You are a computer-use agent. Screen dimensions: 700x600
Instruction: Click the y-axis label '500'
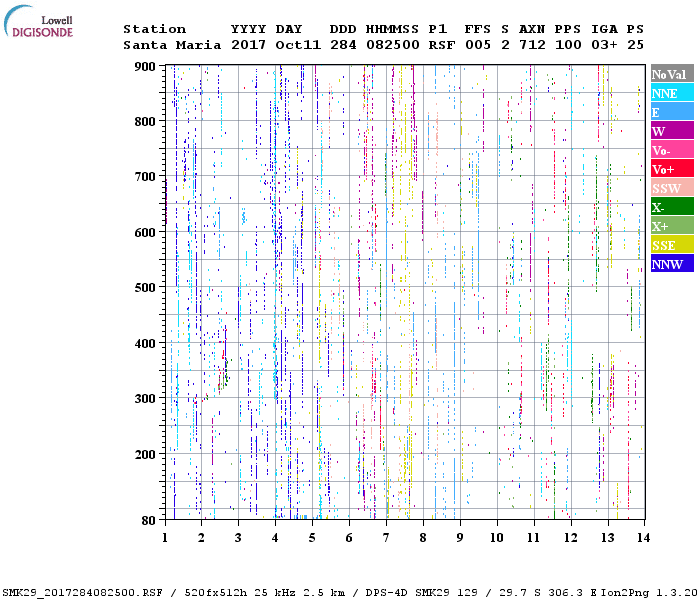145,288
